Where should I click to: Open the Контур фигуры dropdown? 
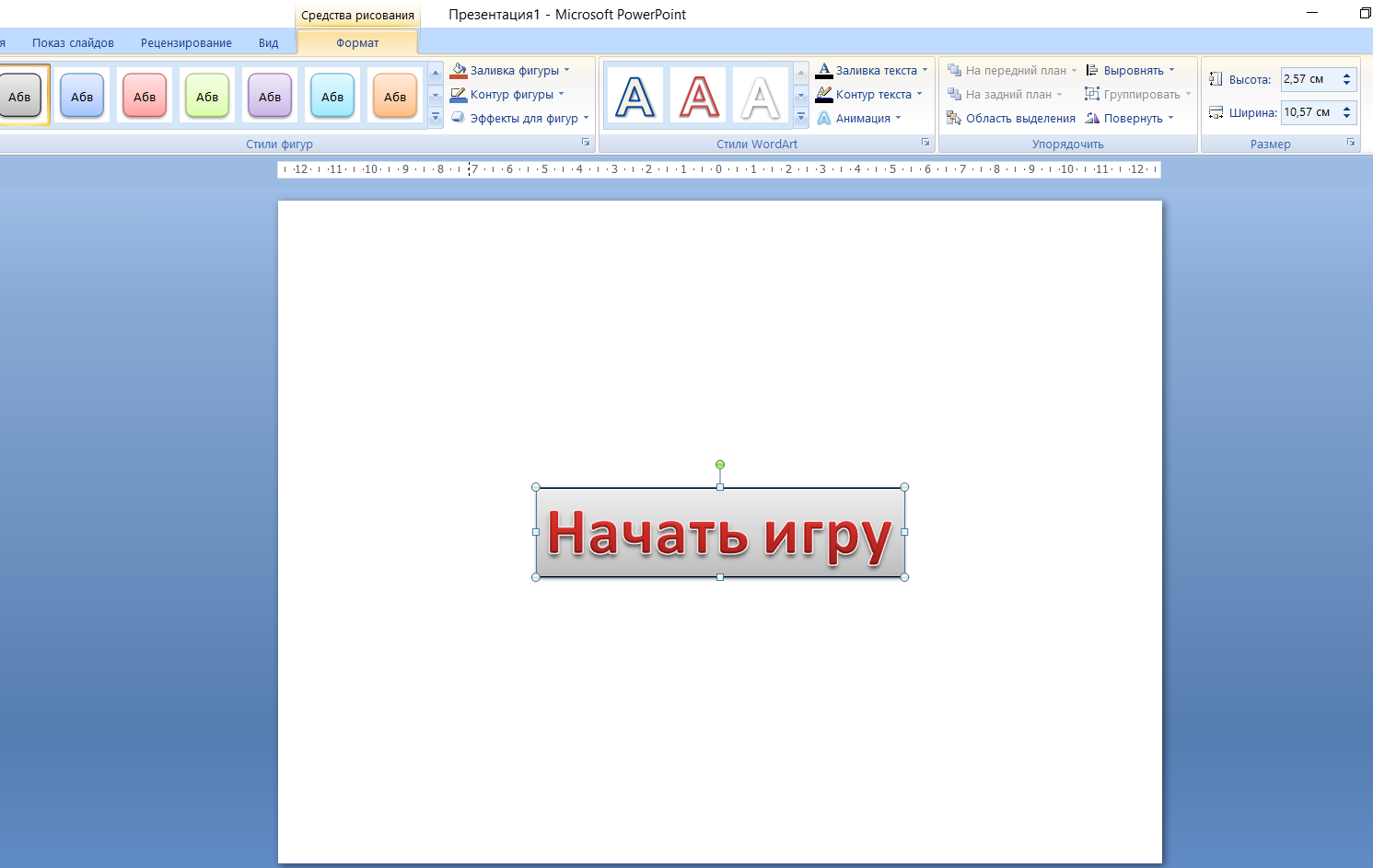(x=561, y=94)
